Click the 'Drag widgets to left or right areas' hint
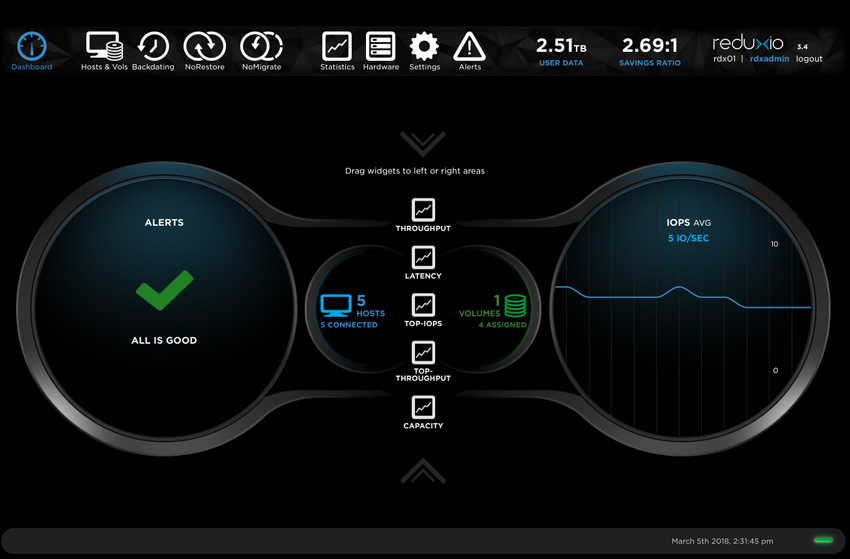Viewport: 850px width, 559px height. (x=415, y=171)
